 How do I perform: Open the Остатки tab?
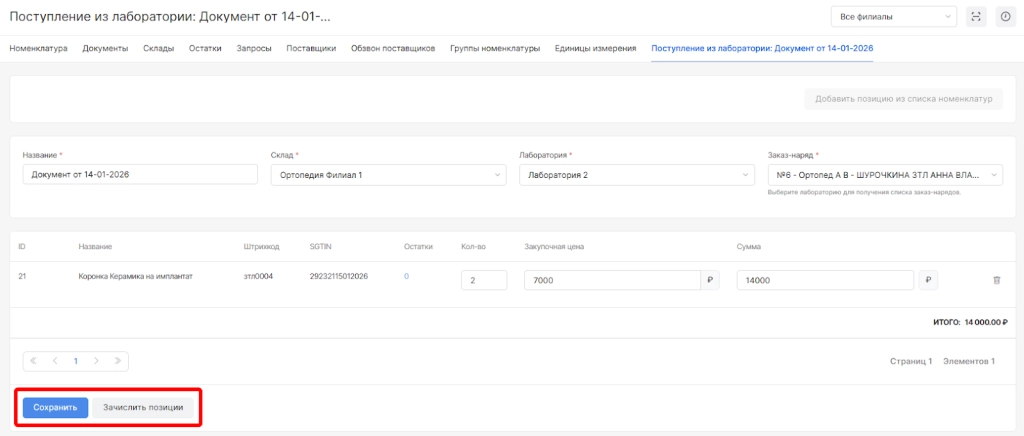point(205,48)
